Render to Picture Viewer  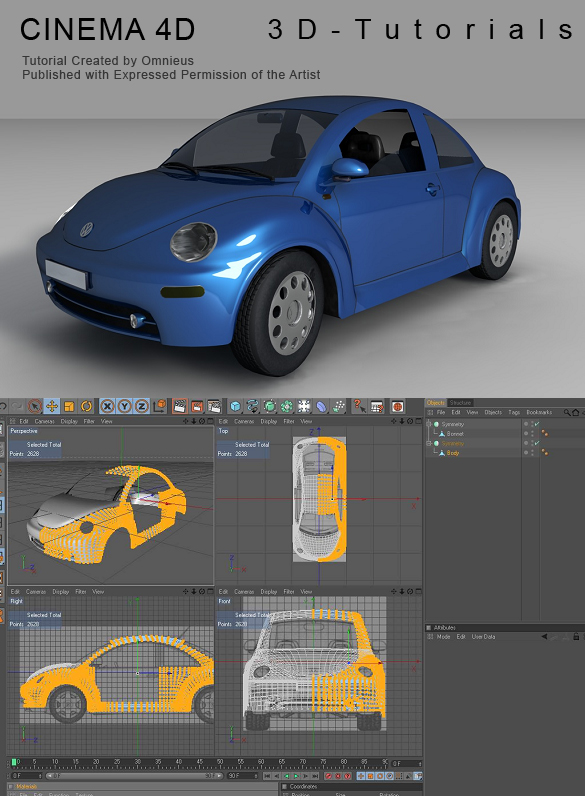click(x=197, y=406)
